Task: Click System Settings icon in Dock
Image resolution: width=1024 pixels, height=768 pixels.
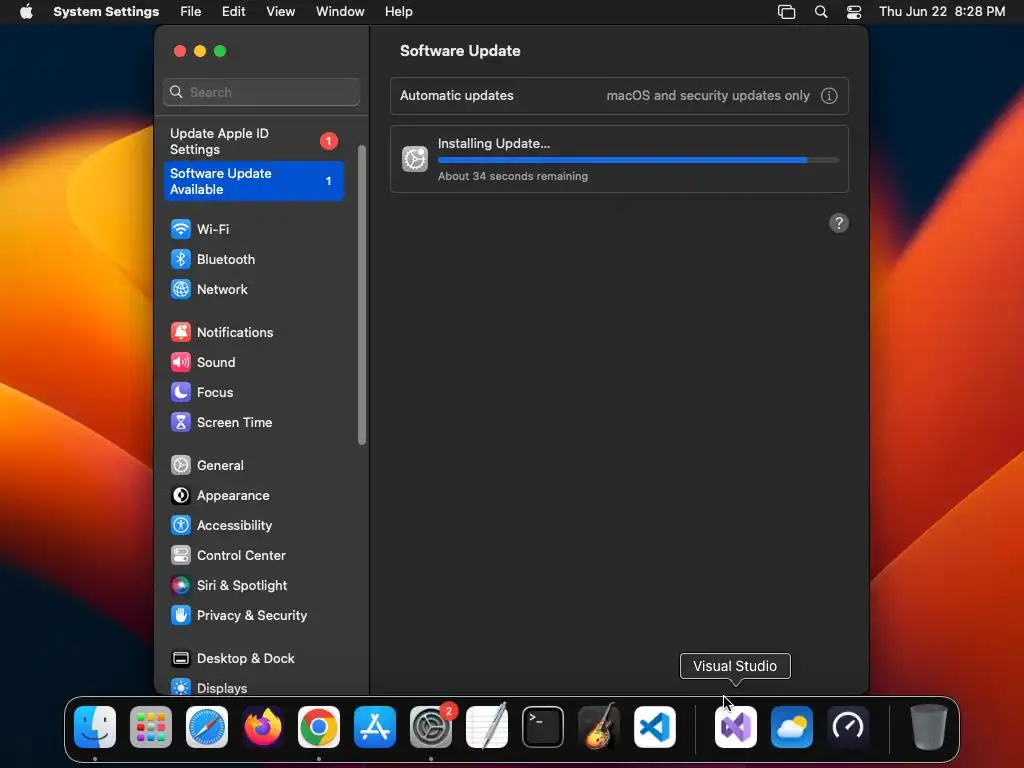Action: click(x=431, y=727)
